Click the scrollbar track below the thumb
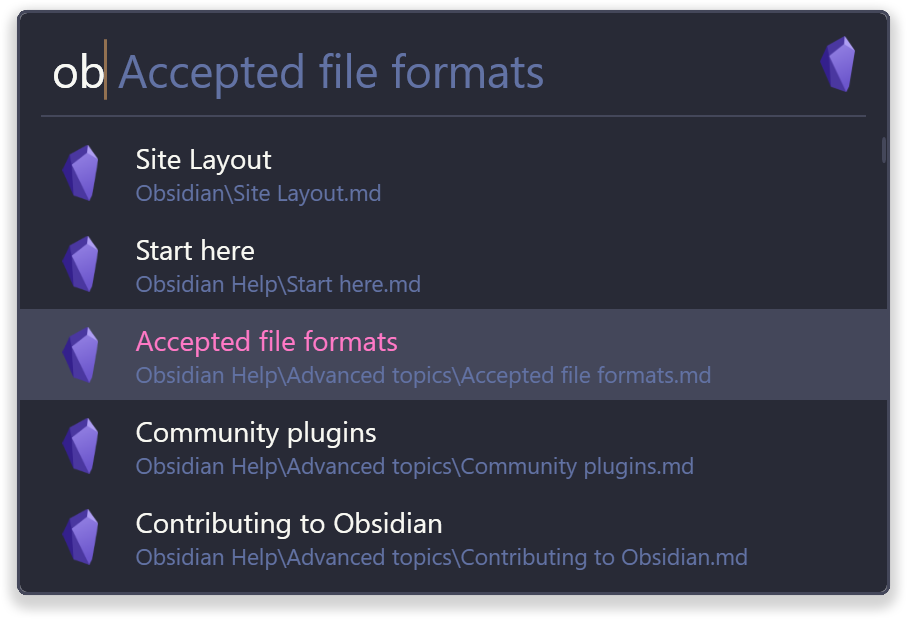 click(884, 380)
